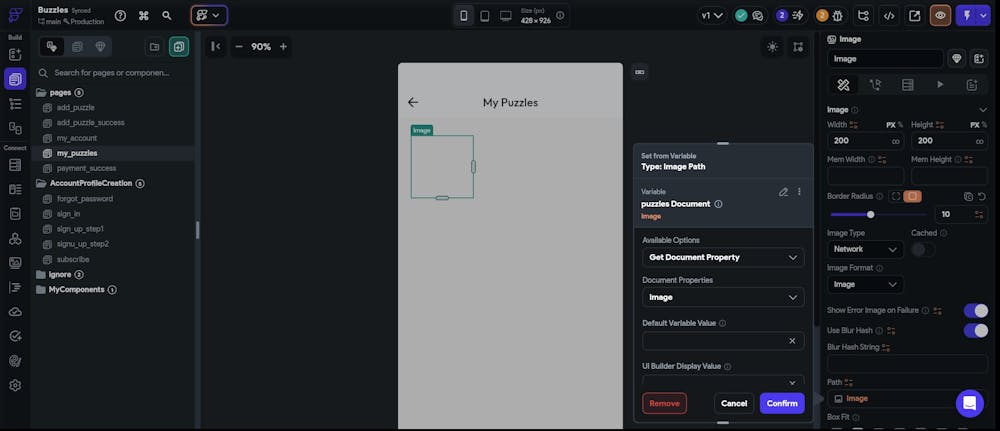The width and height of the screenshot is (1000, 431).
Task: Open the keyboard shortcuts command icon
Action: click(143, 16)
